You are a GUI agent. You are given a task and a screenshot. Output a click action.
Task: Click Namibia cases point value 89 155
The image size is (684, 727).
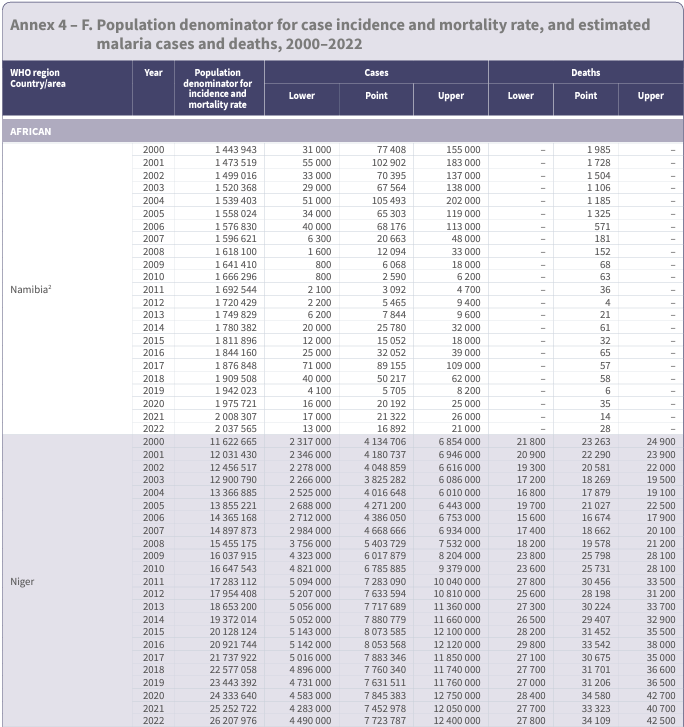[391, 366]
